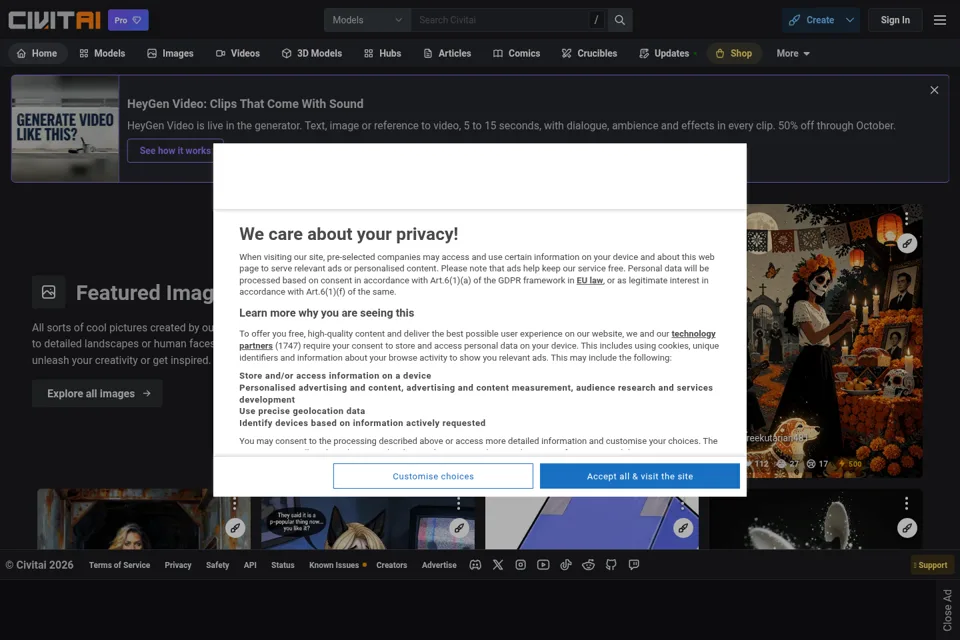Open the Instagram footer icon
The width and height of the screenshot is (960, 640).
520,565
